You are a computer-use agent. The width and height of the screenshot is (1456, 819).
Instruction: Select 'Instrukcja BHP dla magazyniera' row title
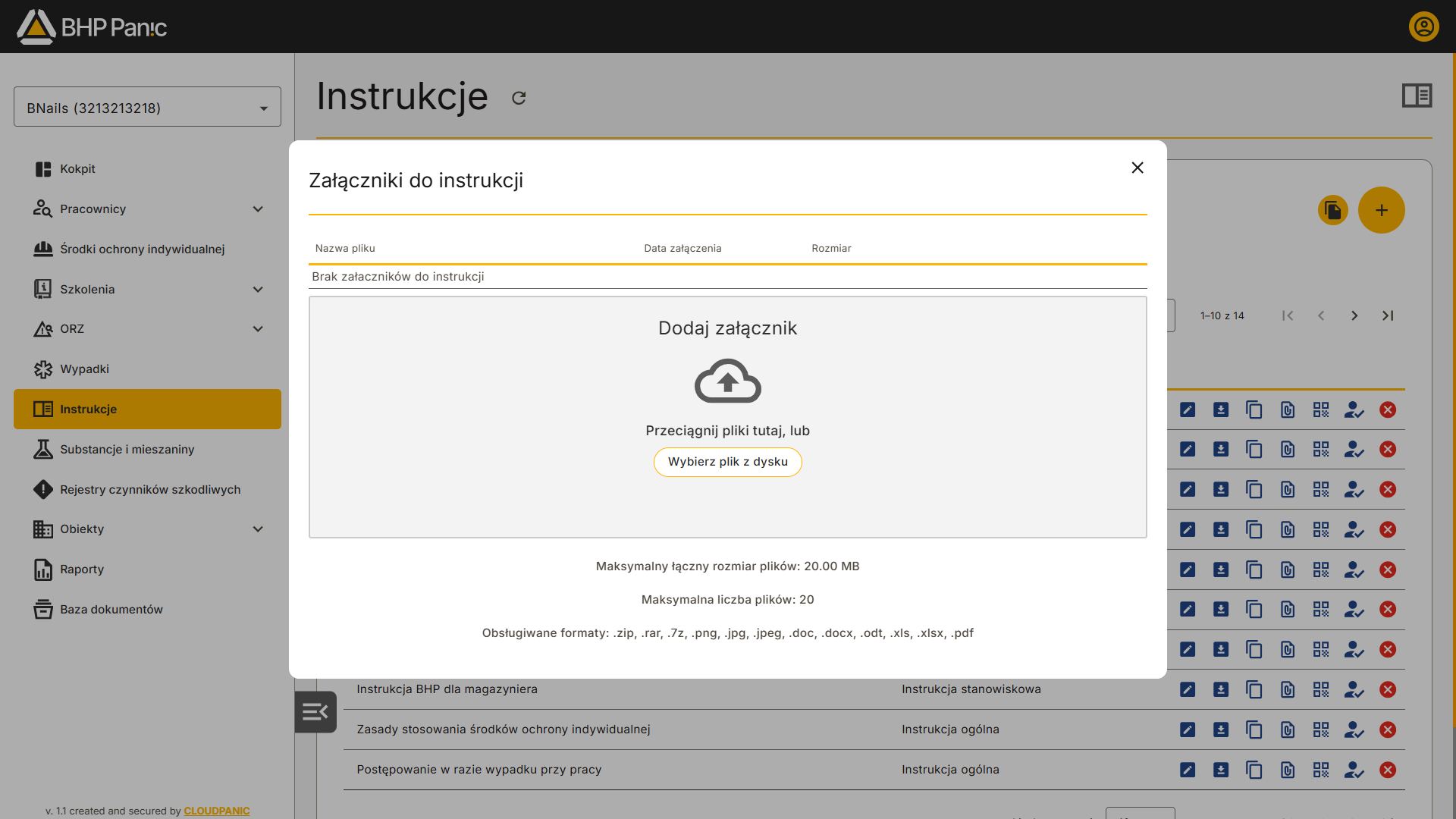[447, 689]
